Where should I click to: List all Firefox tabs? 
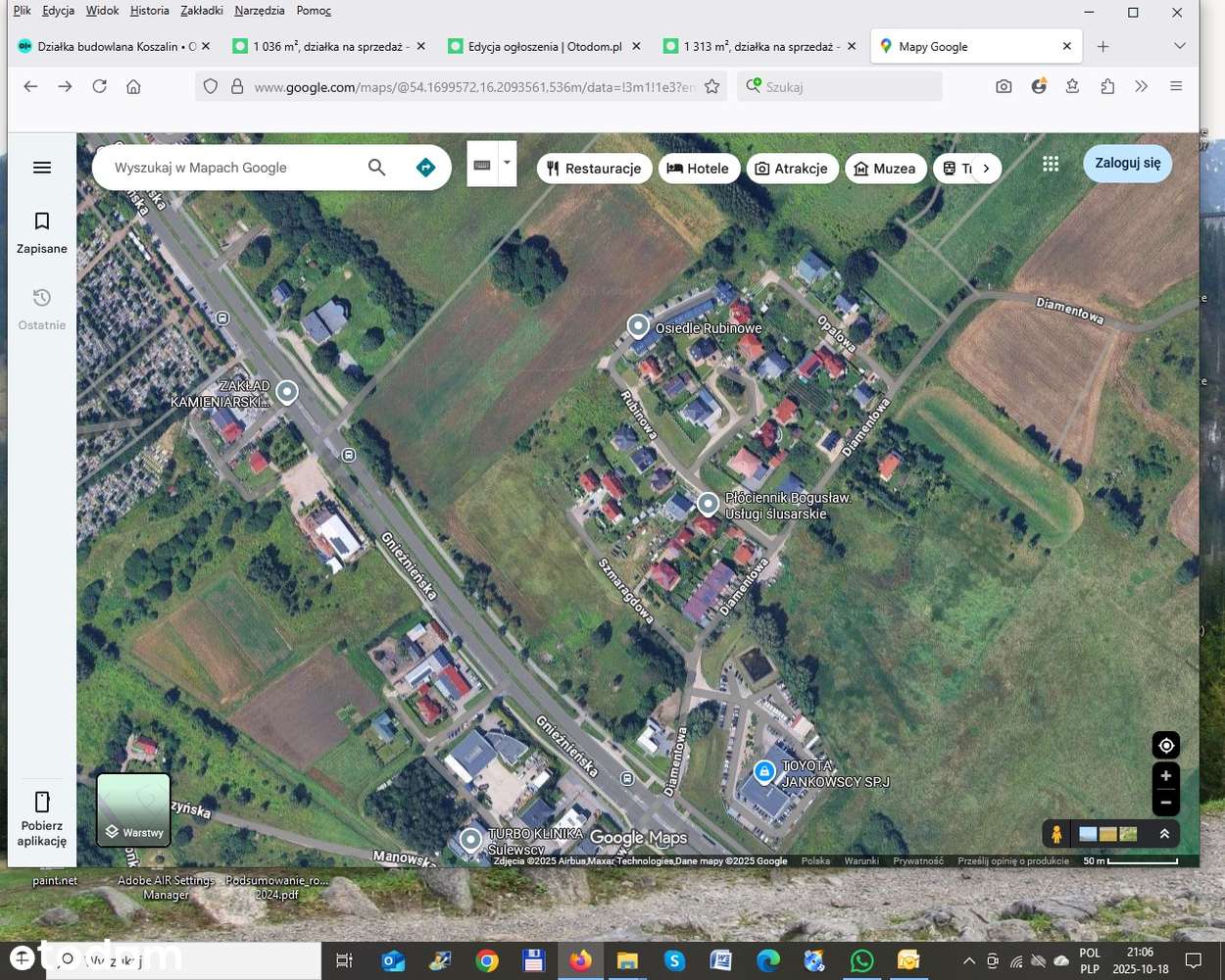pyautogui.click(x=1179, y=46)
